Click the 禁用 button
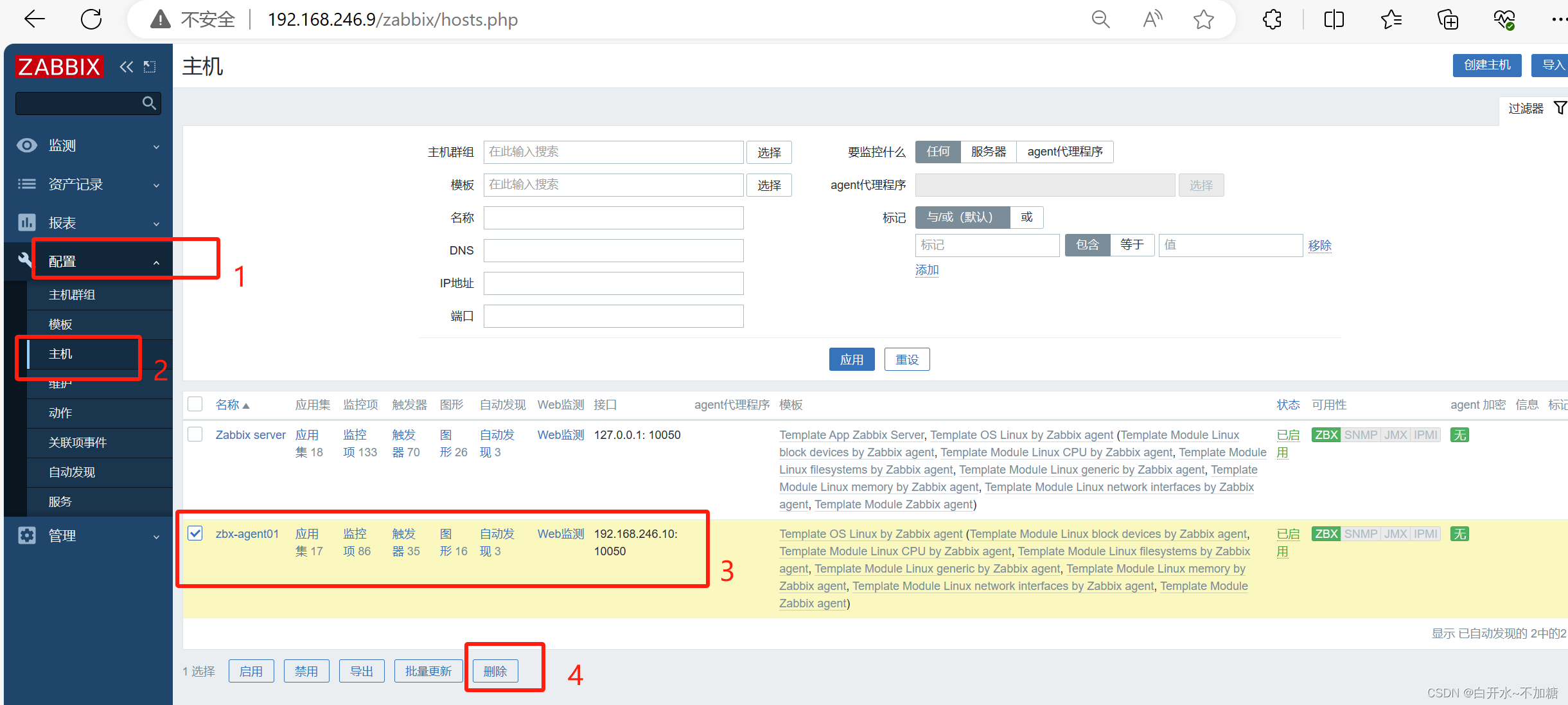This screenshot has height=705, width=1568. tap(306, 671)
